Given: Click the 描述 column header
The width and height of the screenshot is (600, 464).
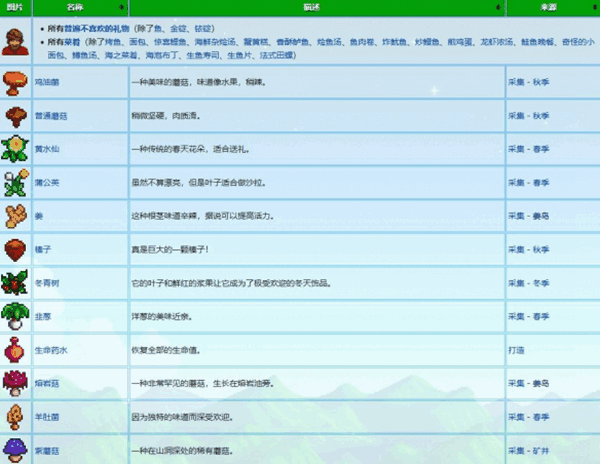Looking at the screenshot, I should pyautogui.click(x=316, y=7).
